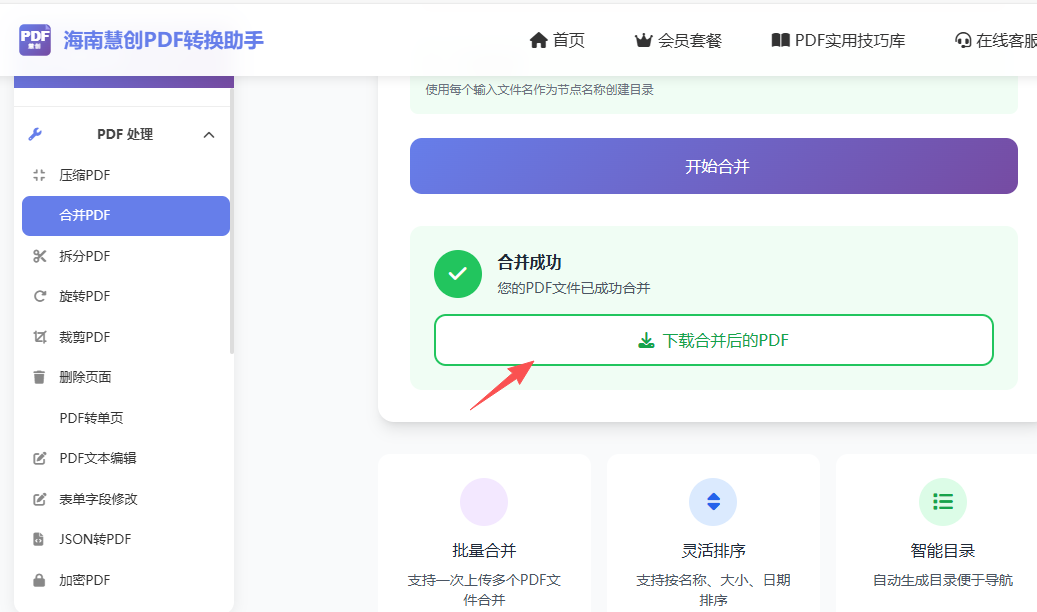Click the 使用每个输入文件名作为节点名称创建目录 hint text
The image size is (1037, 612).
click(539, 90)
